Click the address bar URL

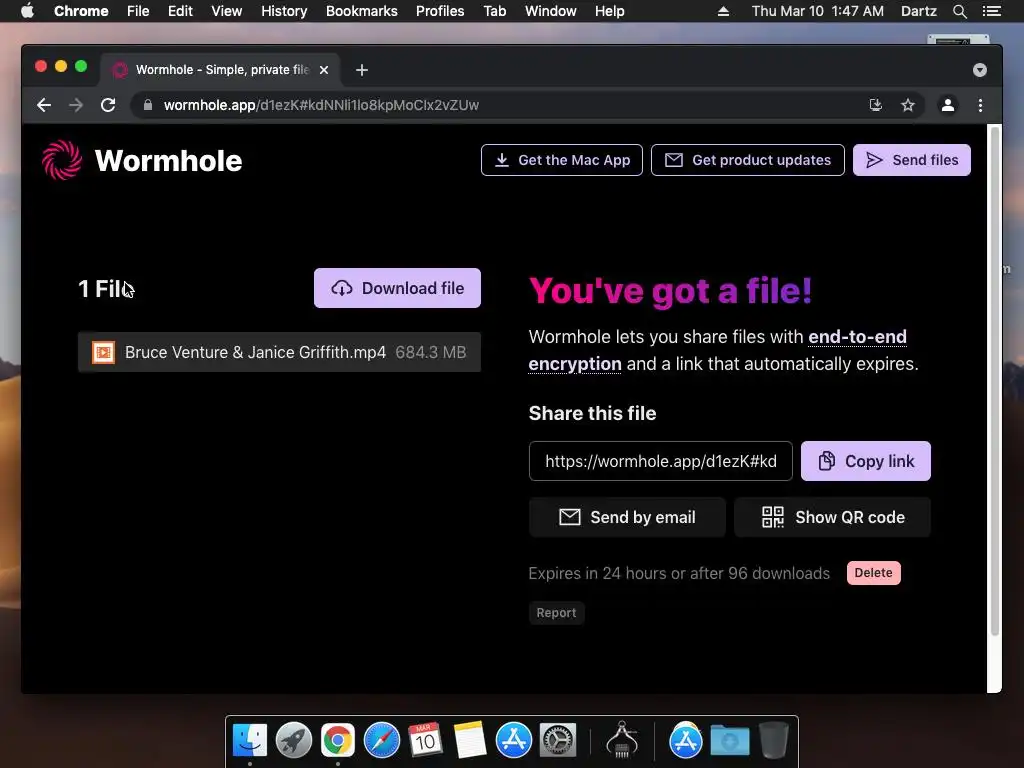(321, 105)
